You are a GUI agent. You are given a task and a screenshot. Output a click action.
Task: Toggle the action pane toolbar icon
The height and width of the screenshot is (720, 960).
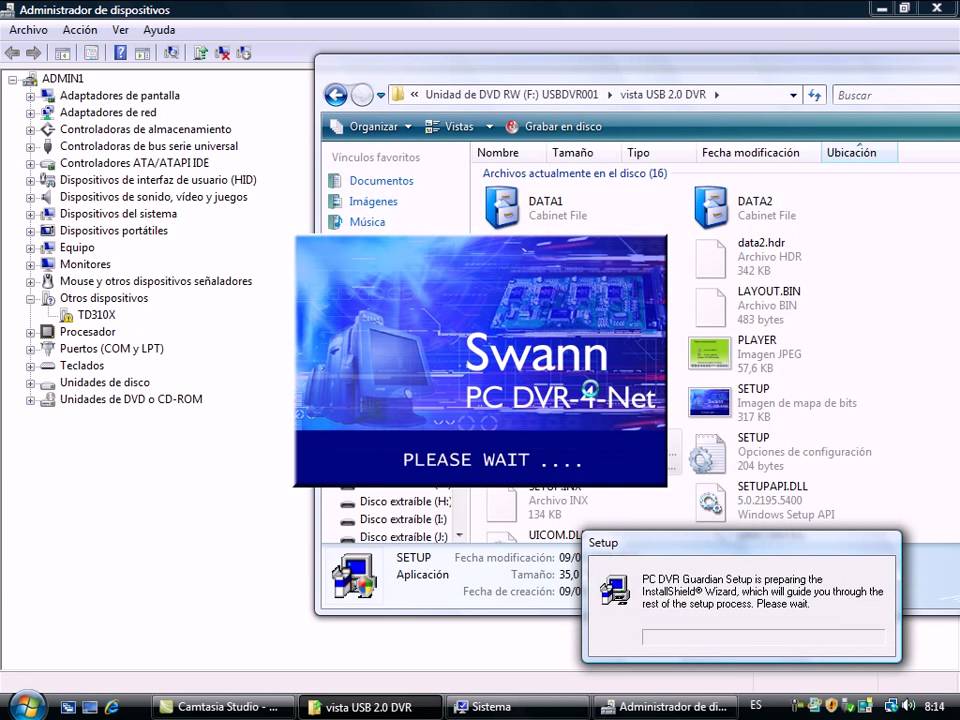(x=142, y=53)
